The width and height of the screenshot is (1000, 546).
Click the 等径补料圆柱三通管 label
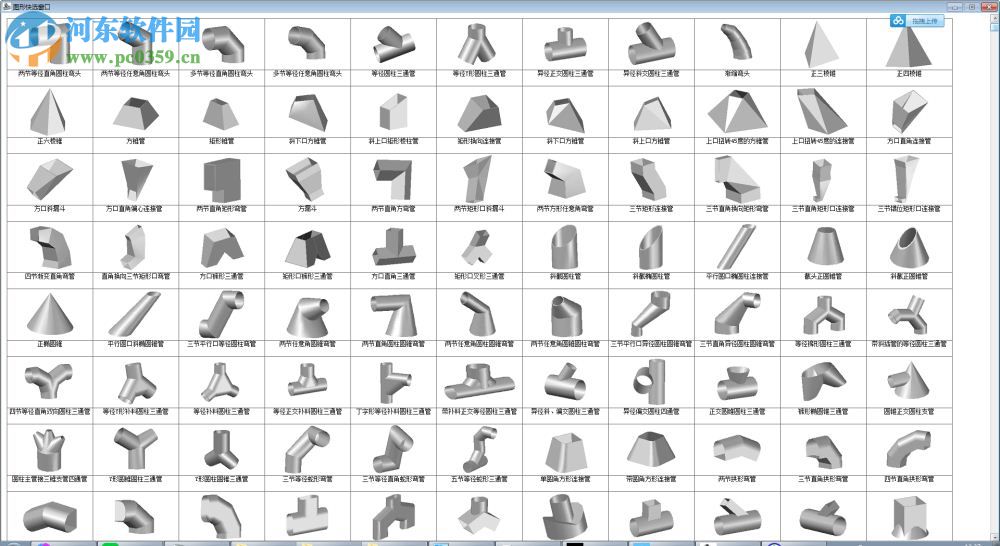(221, 411)
